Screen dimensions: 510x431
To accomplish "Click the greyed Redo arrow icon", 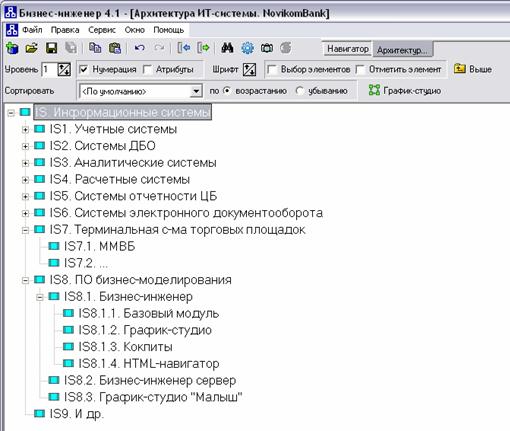I will click(x=159, y=48).
